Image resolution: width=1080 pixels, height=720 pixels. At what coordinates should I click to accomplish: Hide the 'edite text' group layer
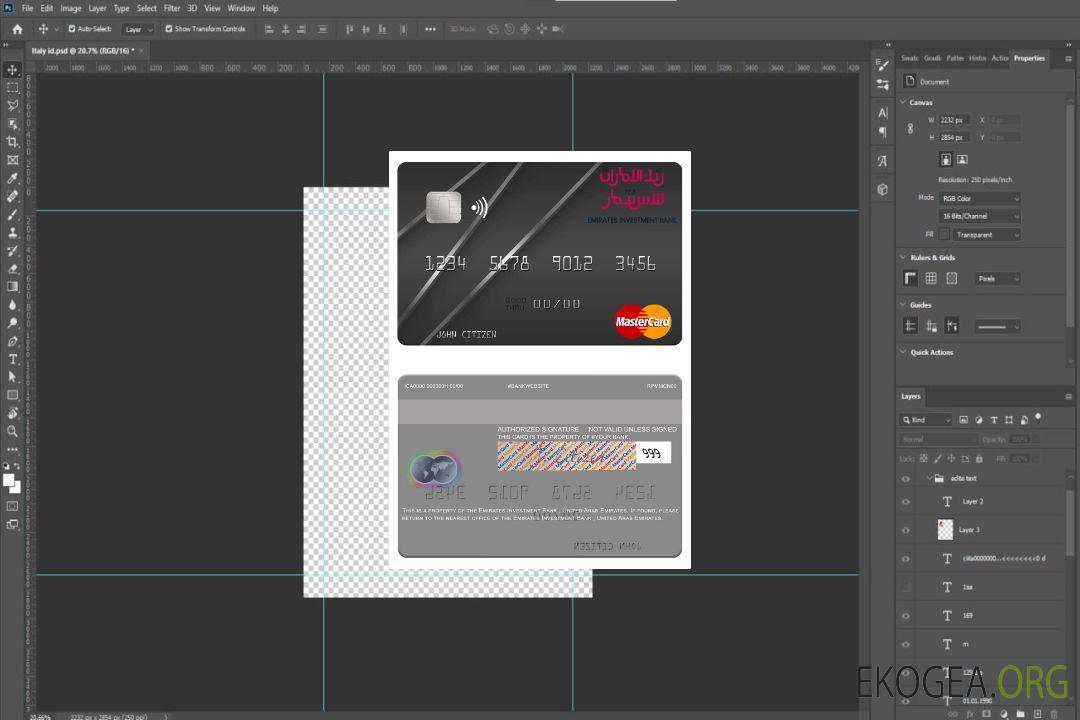(x=906, y=479)
